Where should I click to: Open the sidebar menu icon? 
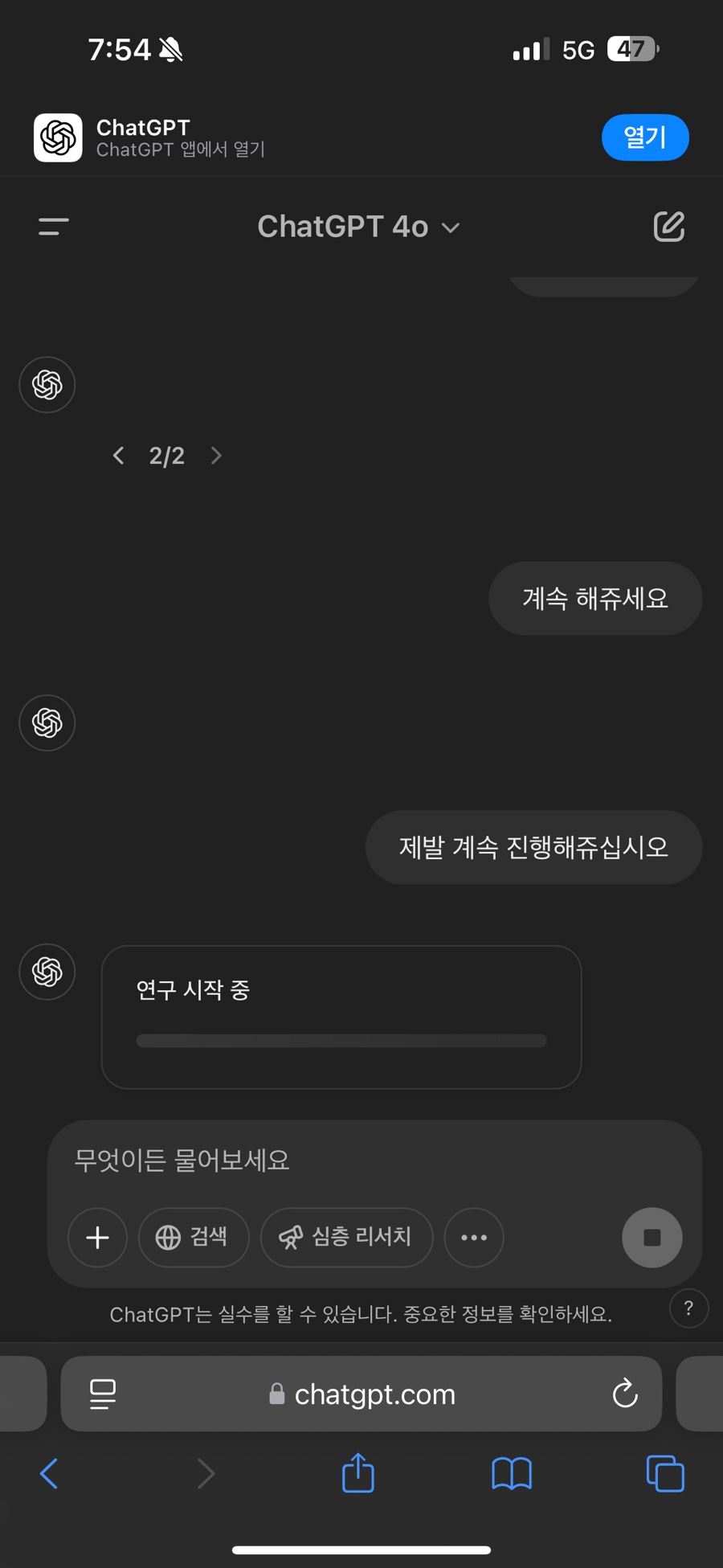pos(54,227)
